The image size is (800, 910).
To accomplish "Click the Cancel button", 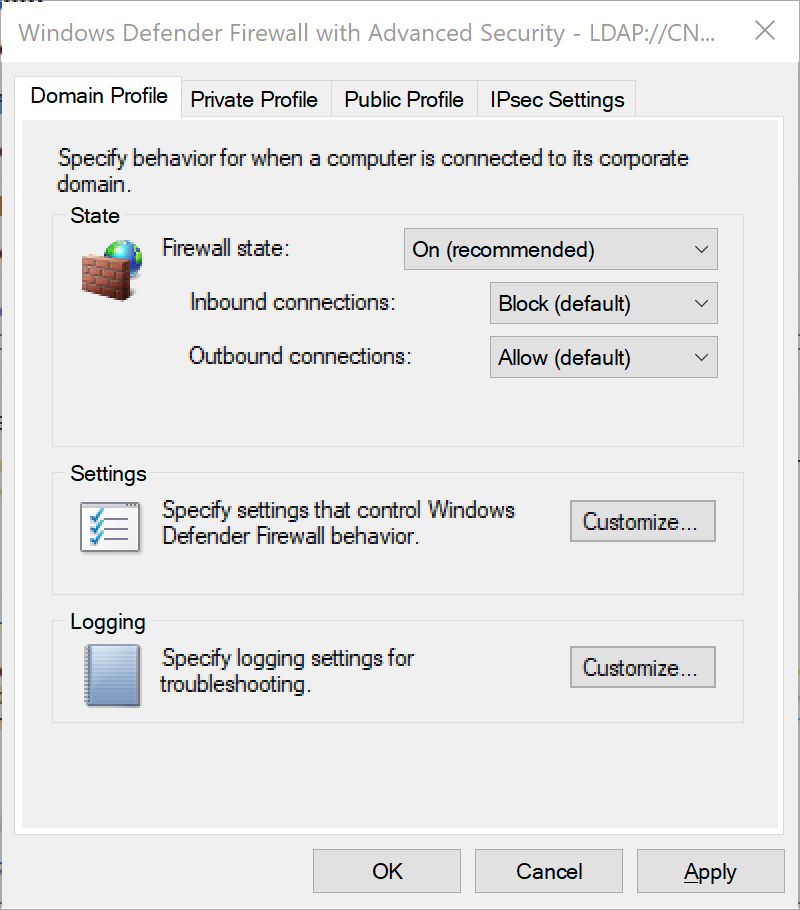I will coord(549,872).
